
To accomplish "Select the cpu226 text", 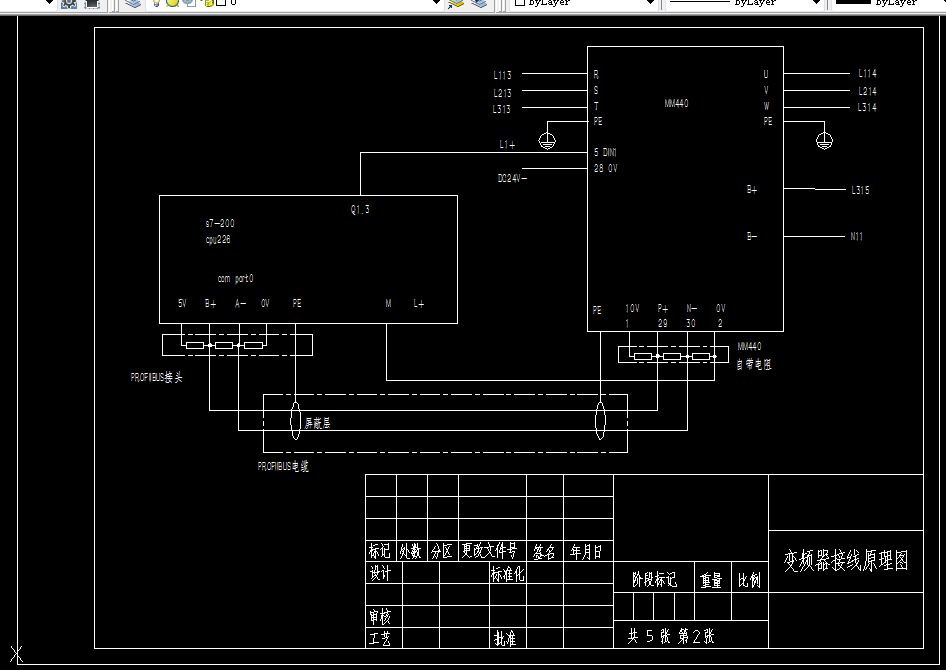I will (218, 239).
